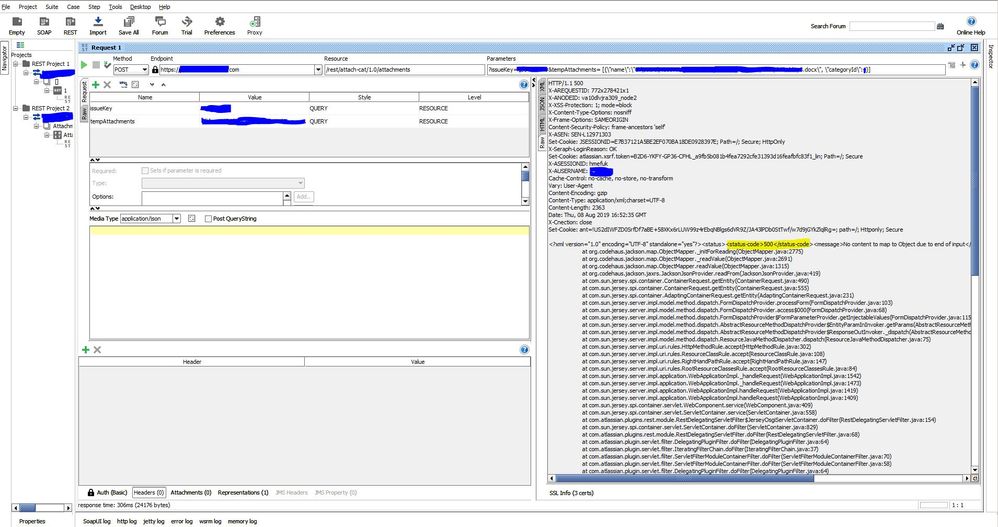Switch response view to XML tab
The image size is (998, 527).
[542, 87]
